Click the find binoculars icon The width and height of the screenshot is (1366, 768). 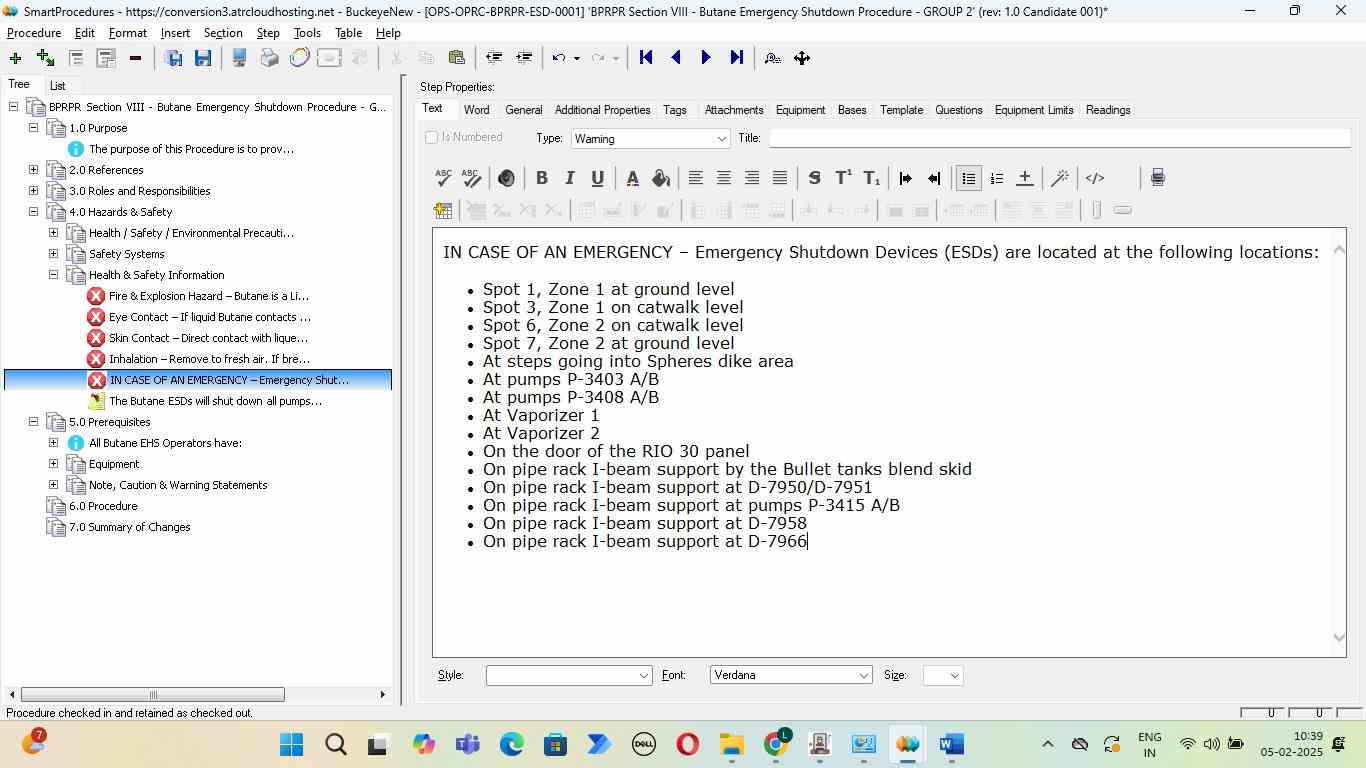[x=772, y=58]
